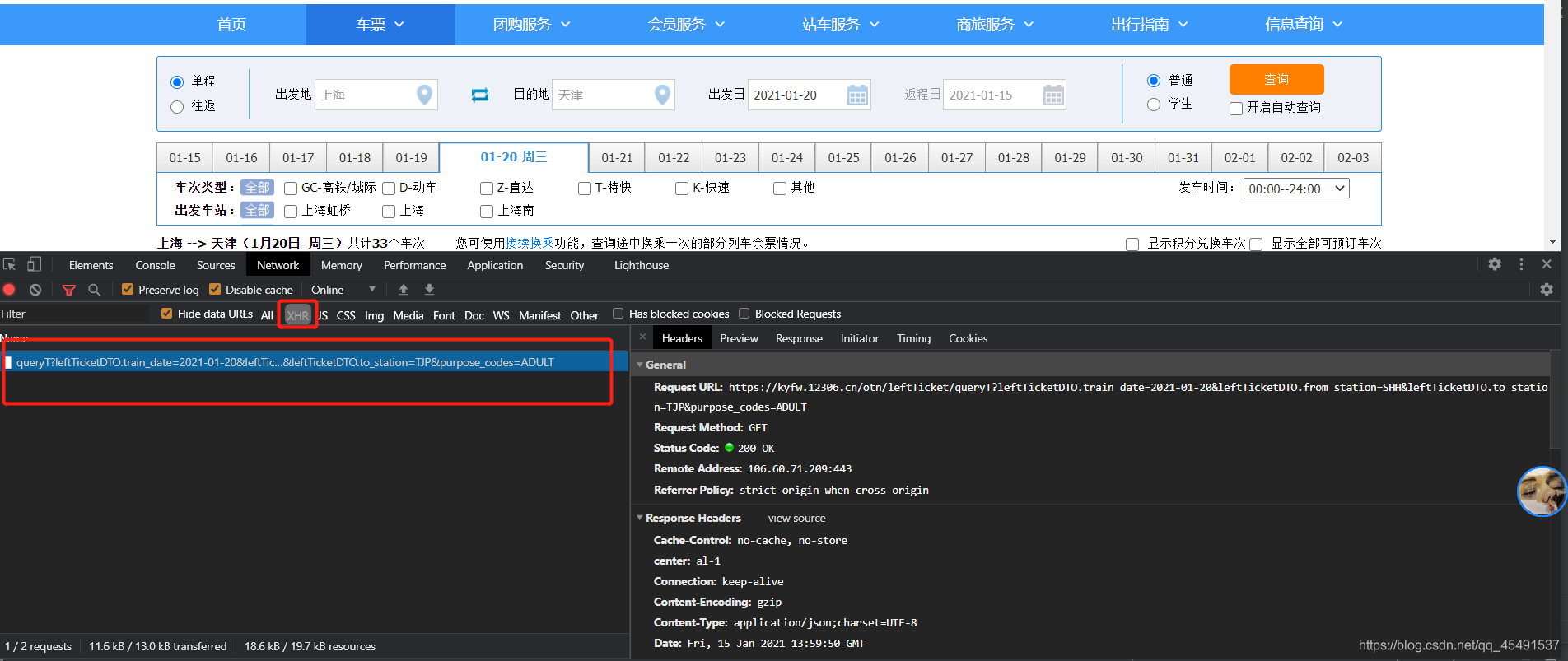Swap departure and destination stations
Screen dimensions: 1568x661
480,95
